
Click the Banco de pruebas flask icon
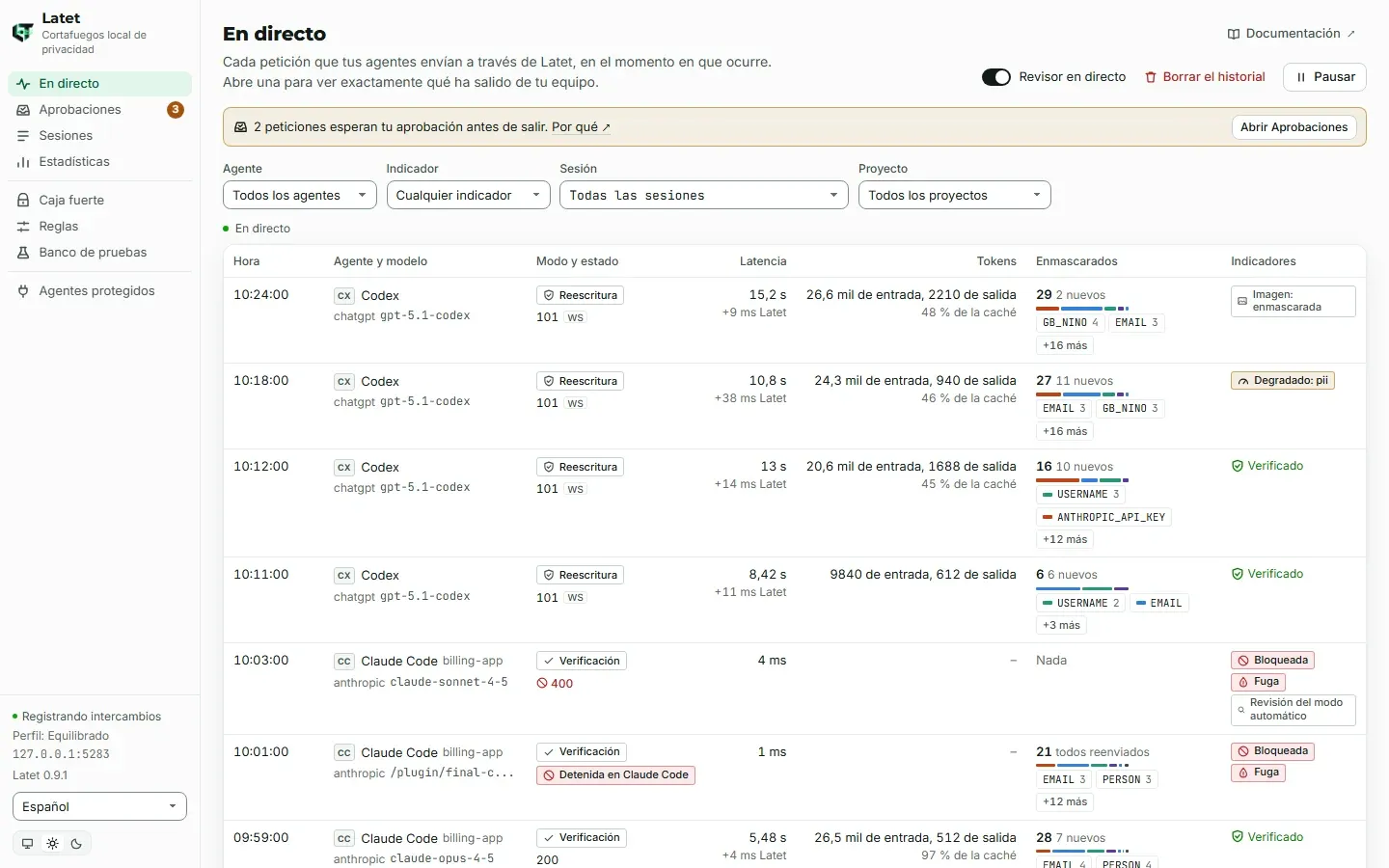[23, 253]
